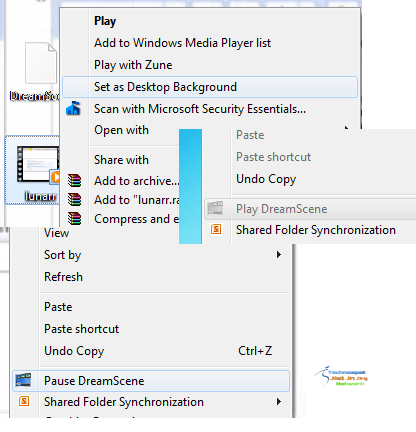The image size is (416, 432).
Task: Select the enabled Paste below Refresh
Action: point(58,307)
